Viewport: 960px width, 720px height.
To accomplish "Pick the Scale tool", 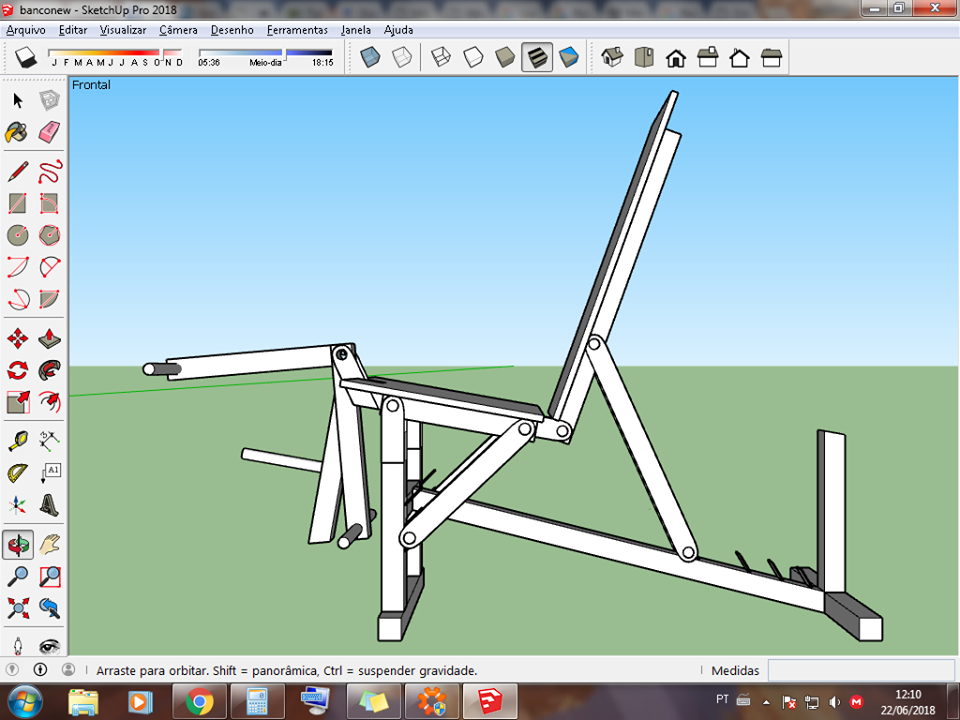I will pos(18,402).
